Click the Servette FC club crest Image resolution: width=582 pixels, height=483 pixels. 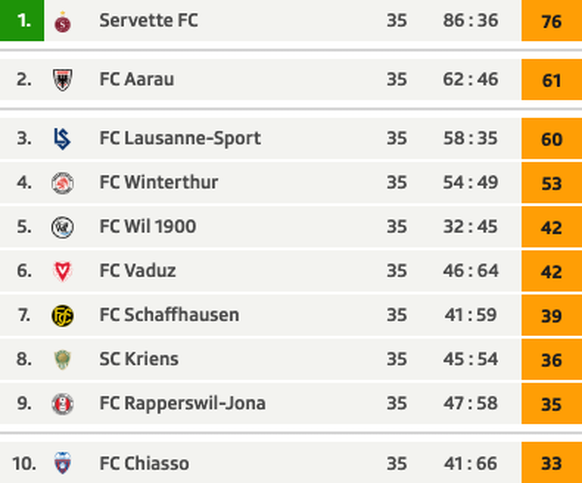coord(62,22)
